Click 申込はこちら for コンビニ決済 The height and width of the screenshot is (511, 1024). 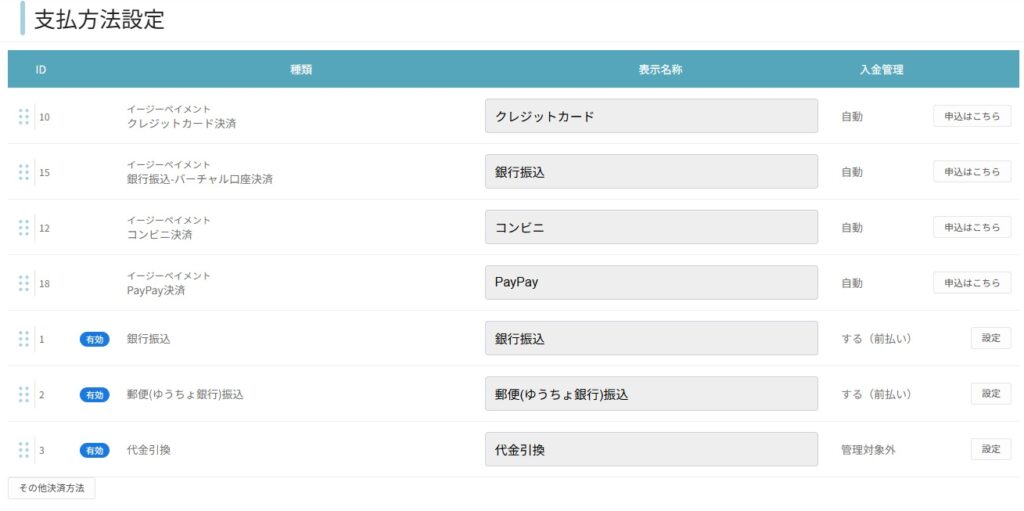coord(971,227)
